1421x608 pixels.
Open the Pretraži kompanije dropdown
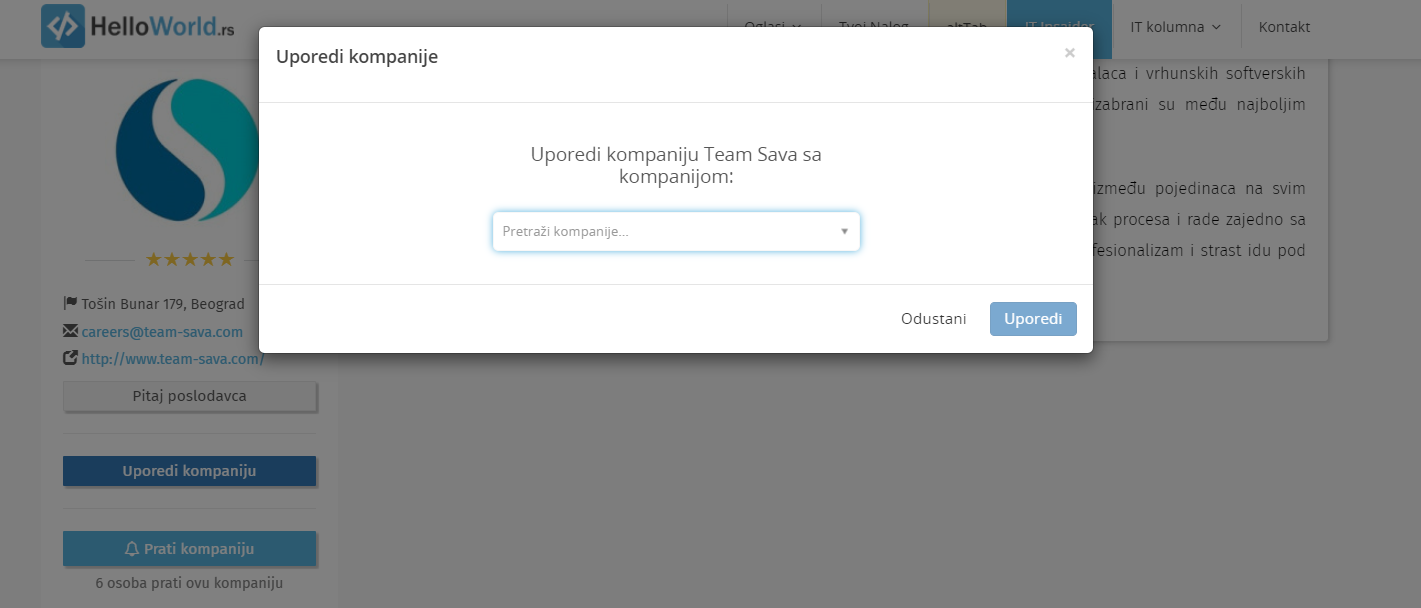pos(676,231)
